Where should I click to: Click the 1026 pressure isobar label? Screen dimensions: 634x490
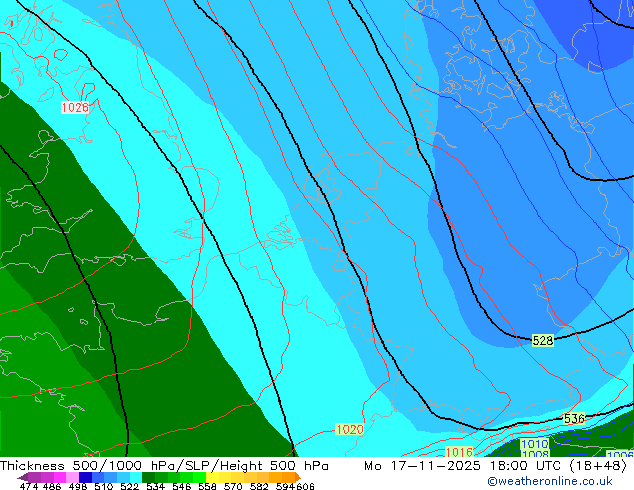pyautogui.click(x=75, y=107)
